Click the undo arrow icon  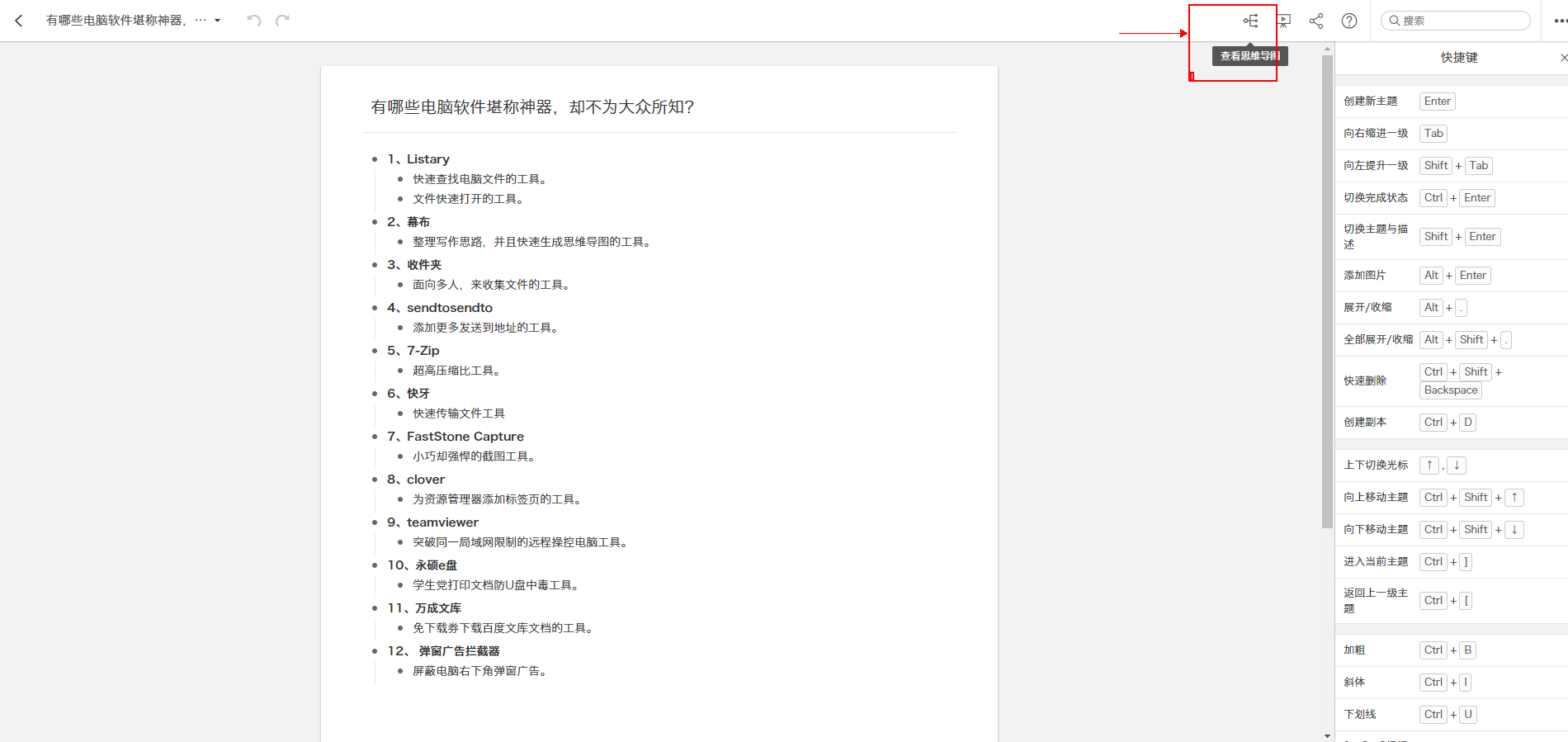[254, 21]
